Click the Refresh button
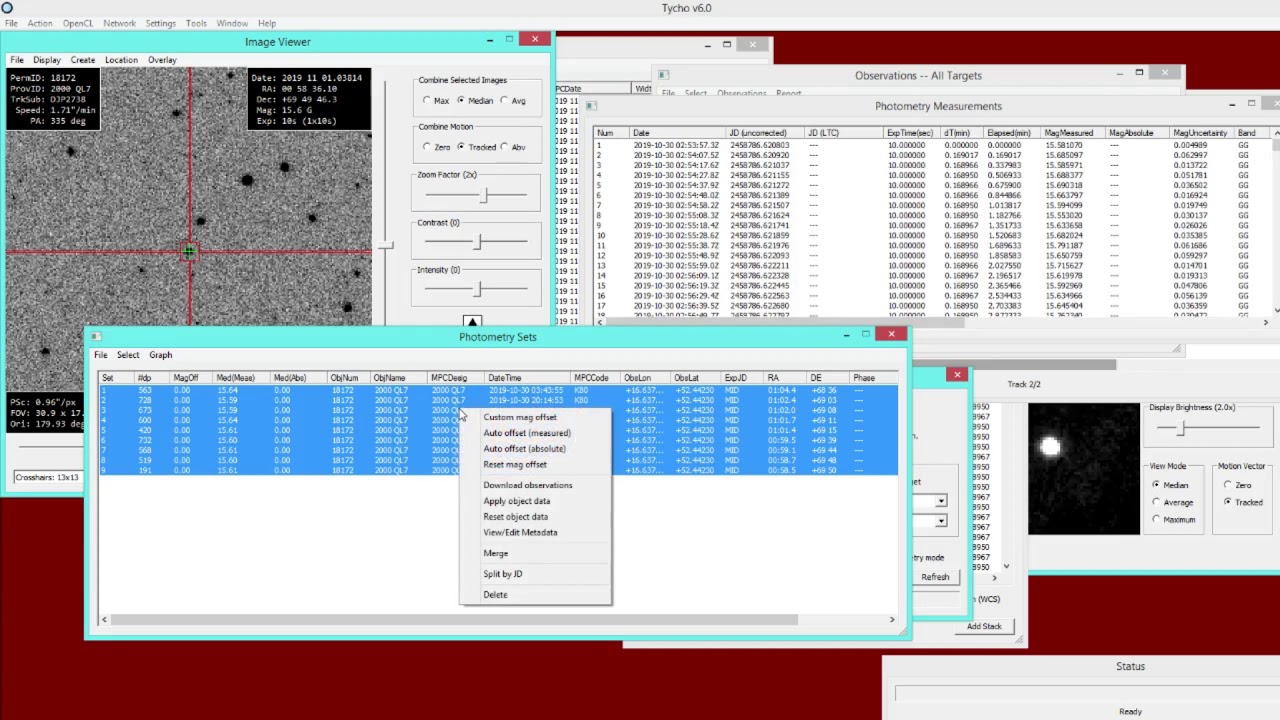 point(935,577)
